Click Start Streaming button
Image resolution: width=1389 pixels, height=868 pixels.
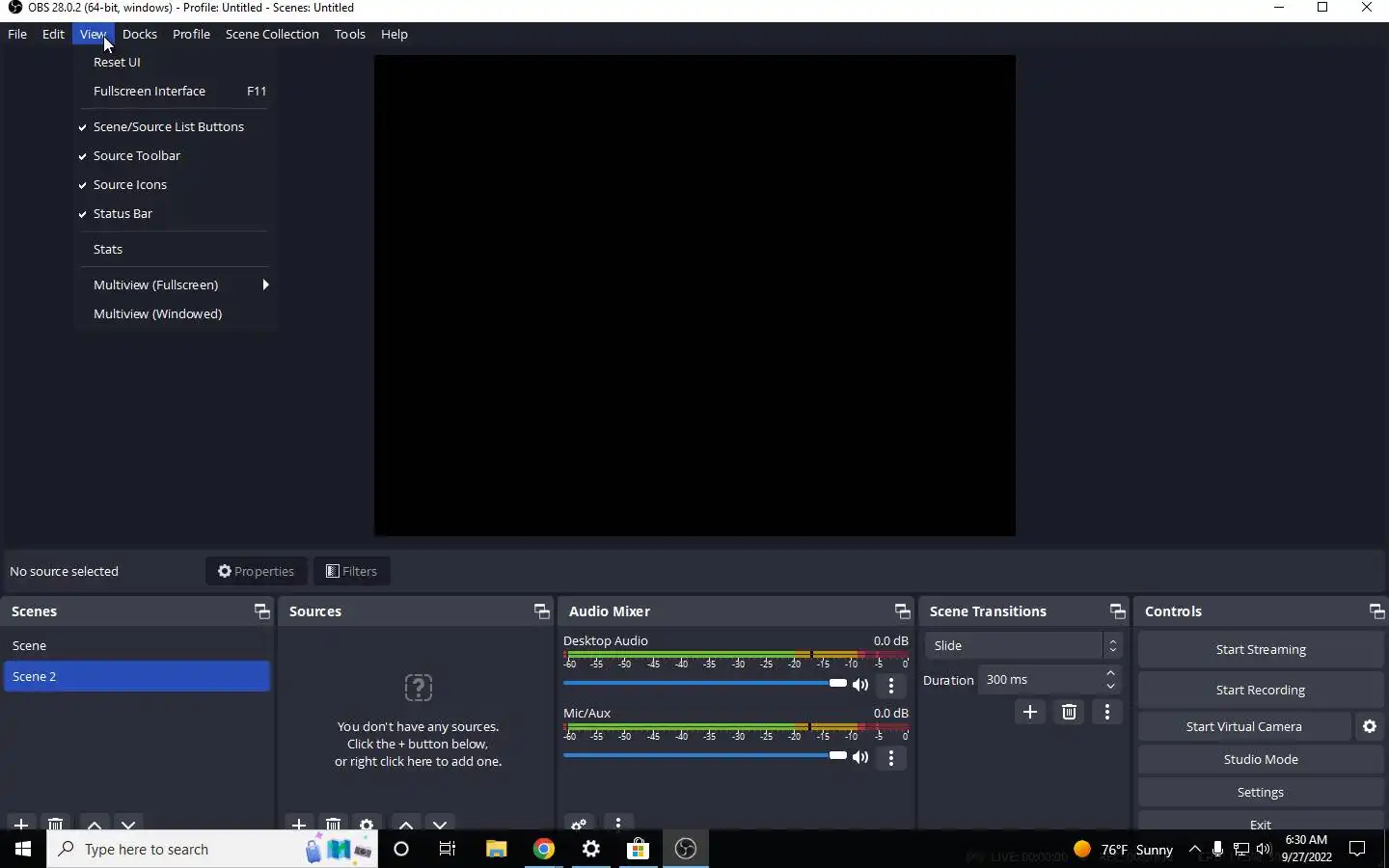pyautogui.click(x=1261, y=649)
